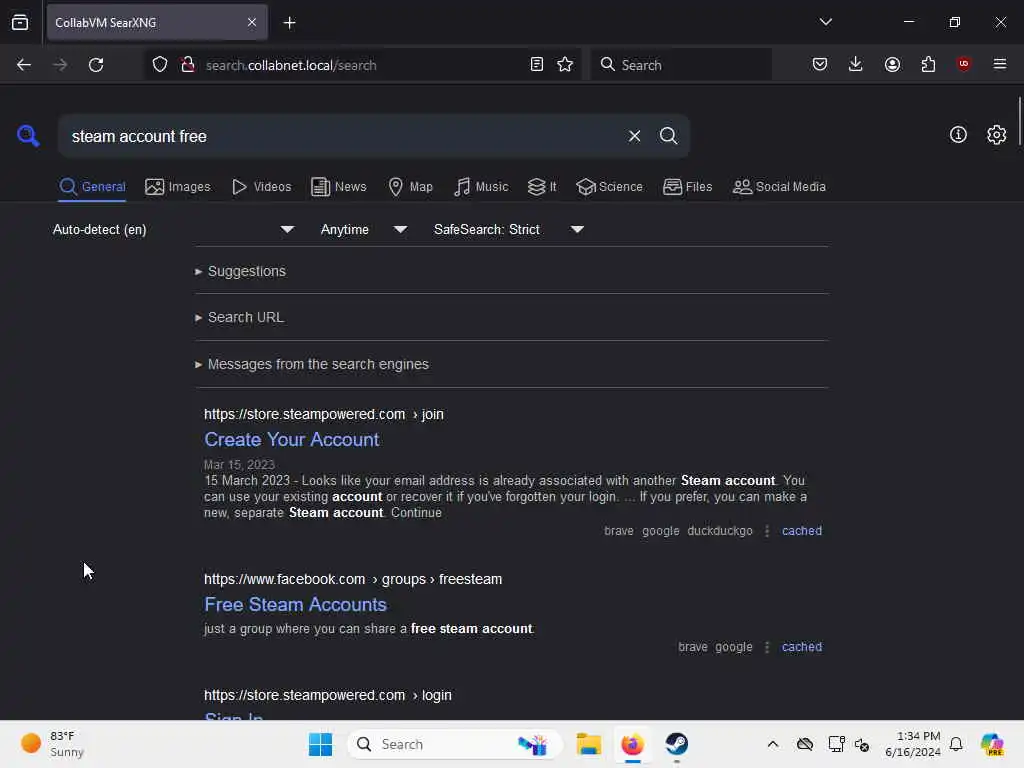
Task: Open Firefox hamburger application menu
Action: pos(999,64)
